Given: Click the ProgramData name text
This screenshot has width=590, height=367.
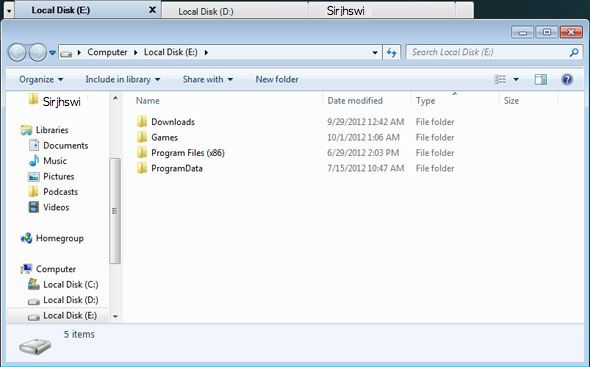Looking at the screenshot, I should [177, 168].
